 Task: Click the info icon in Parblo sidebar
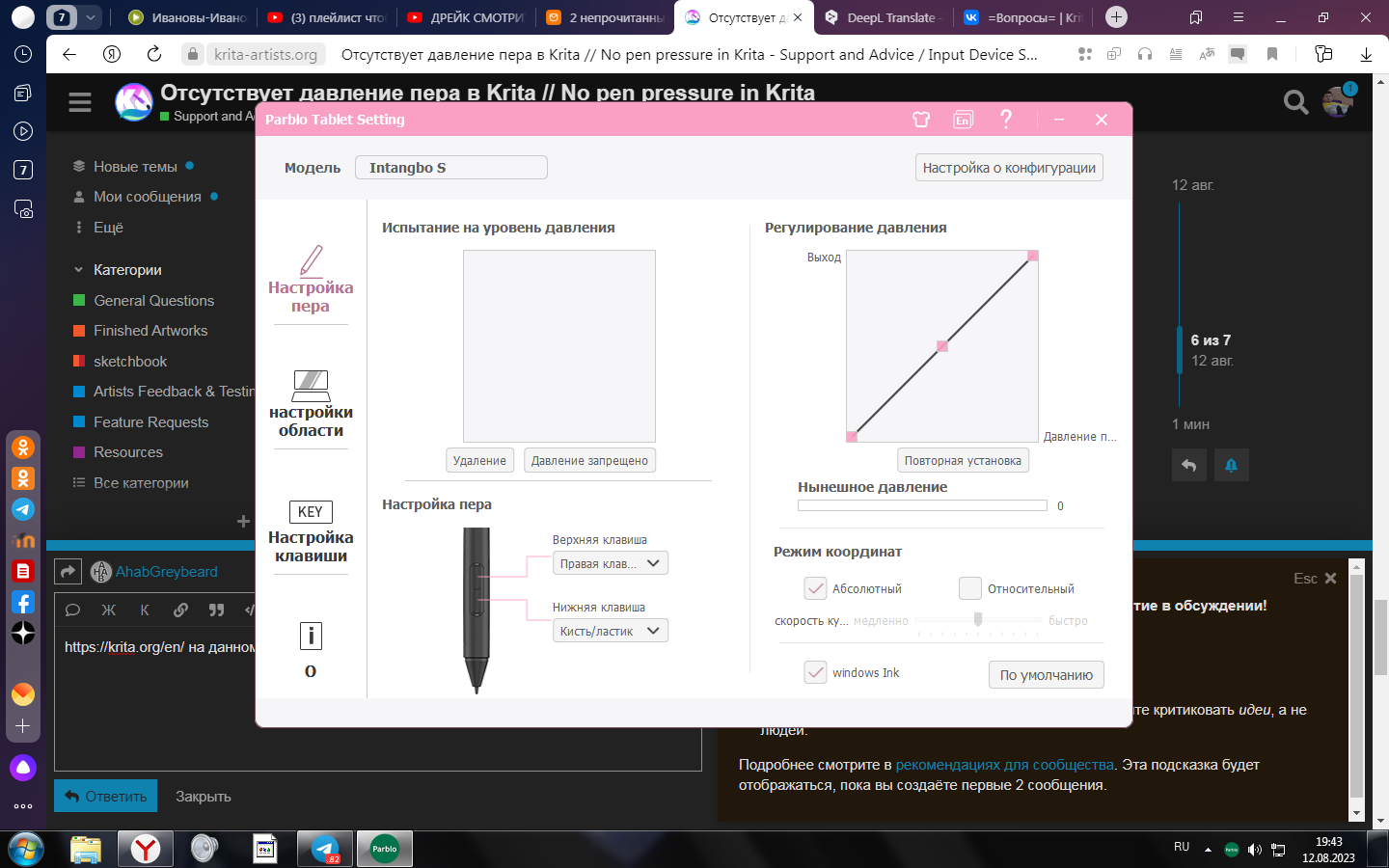tap(311, 637)
